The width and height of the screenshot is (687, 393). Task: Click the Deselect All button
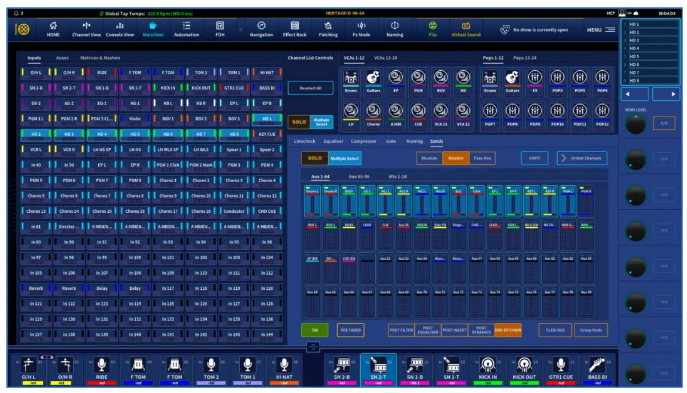[x=310, y=88]
